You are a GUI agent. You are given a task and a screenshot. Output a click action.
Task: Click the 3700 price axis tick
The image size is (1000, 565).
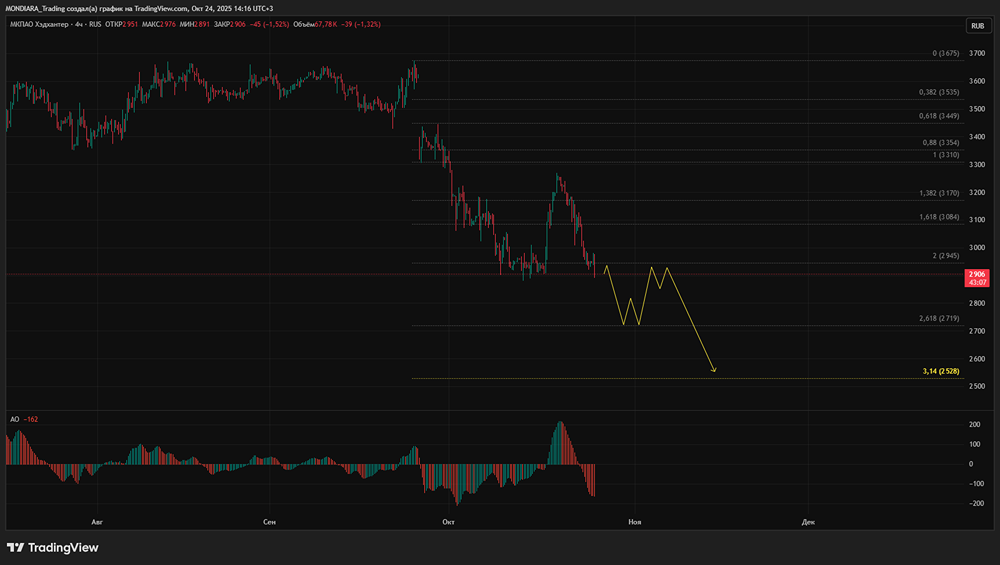tap(976, 54)
